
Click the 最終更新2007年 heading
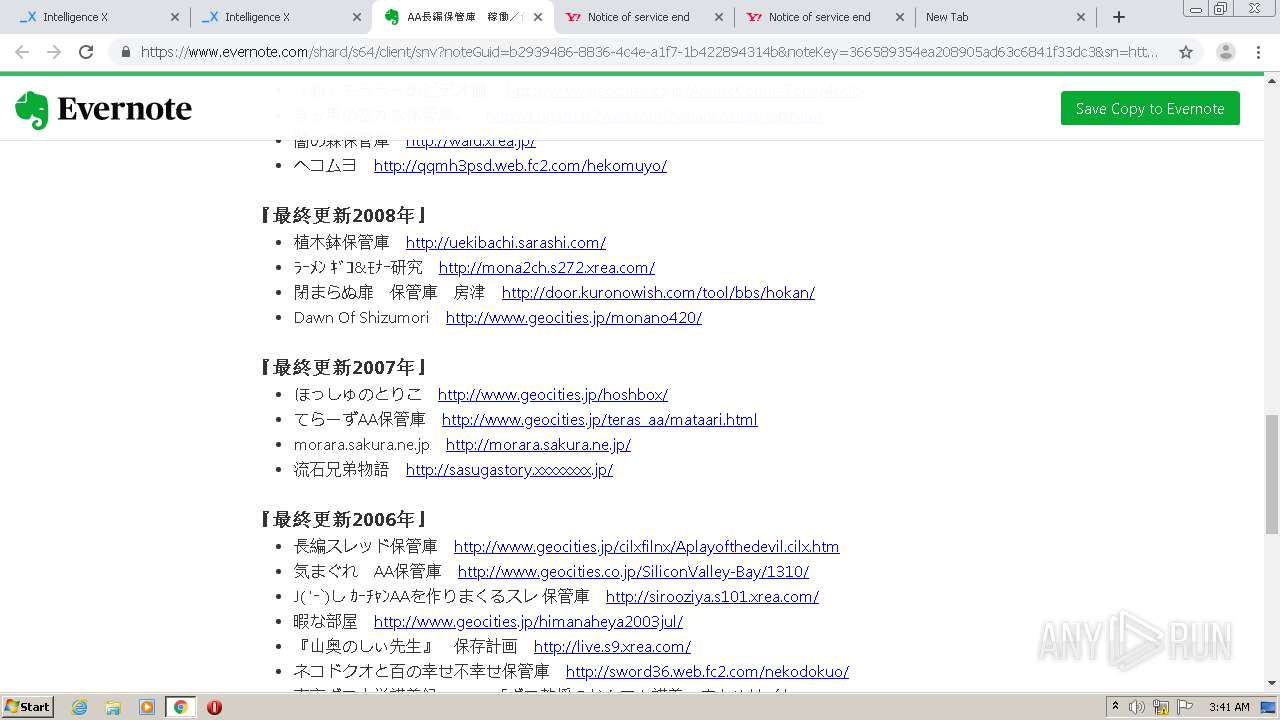(x=344, y=367)
